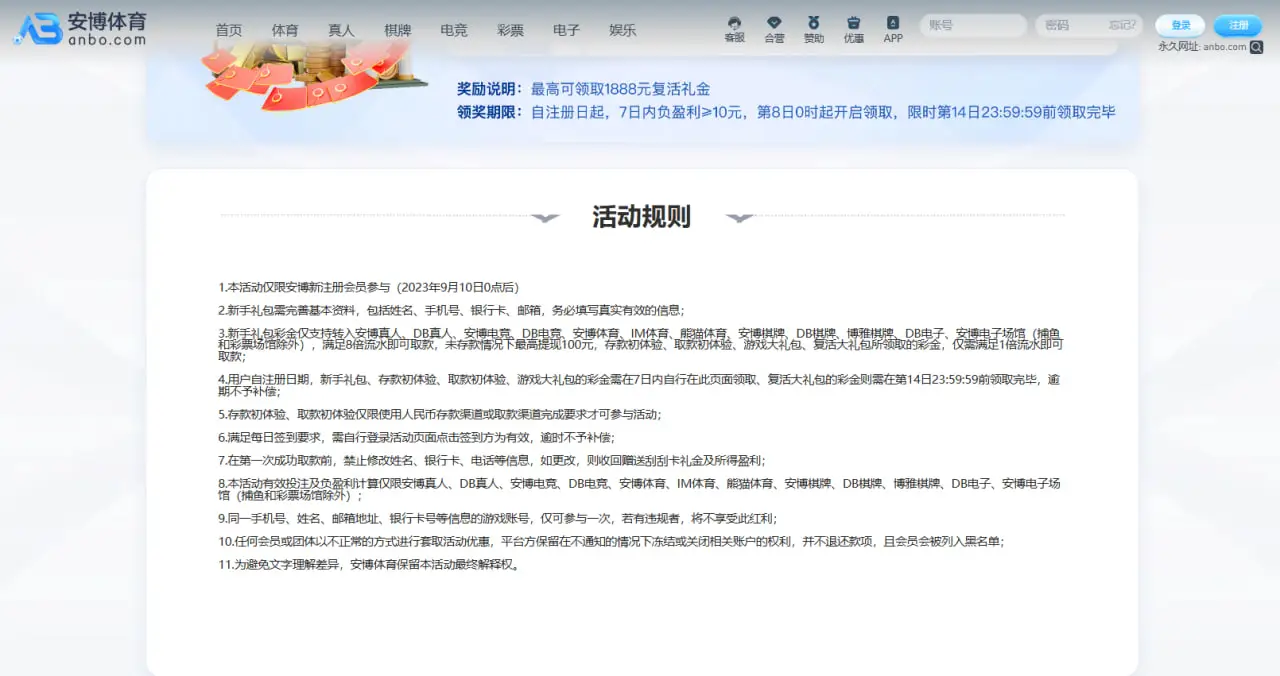Open the APP download icon
1280x676 pixels.
pos(892,26)
